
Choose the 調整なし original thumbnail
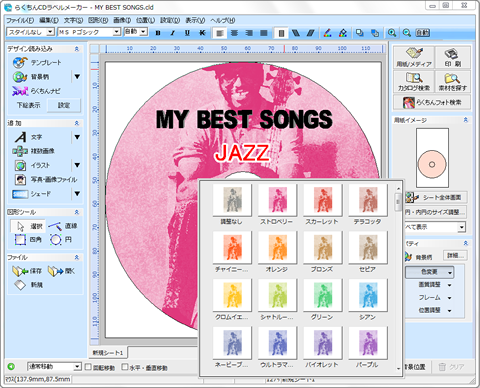pyautogui.click(x=232, y=200)
